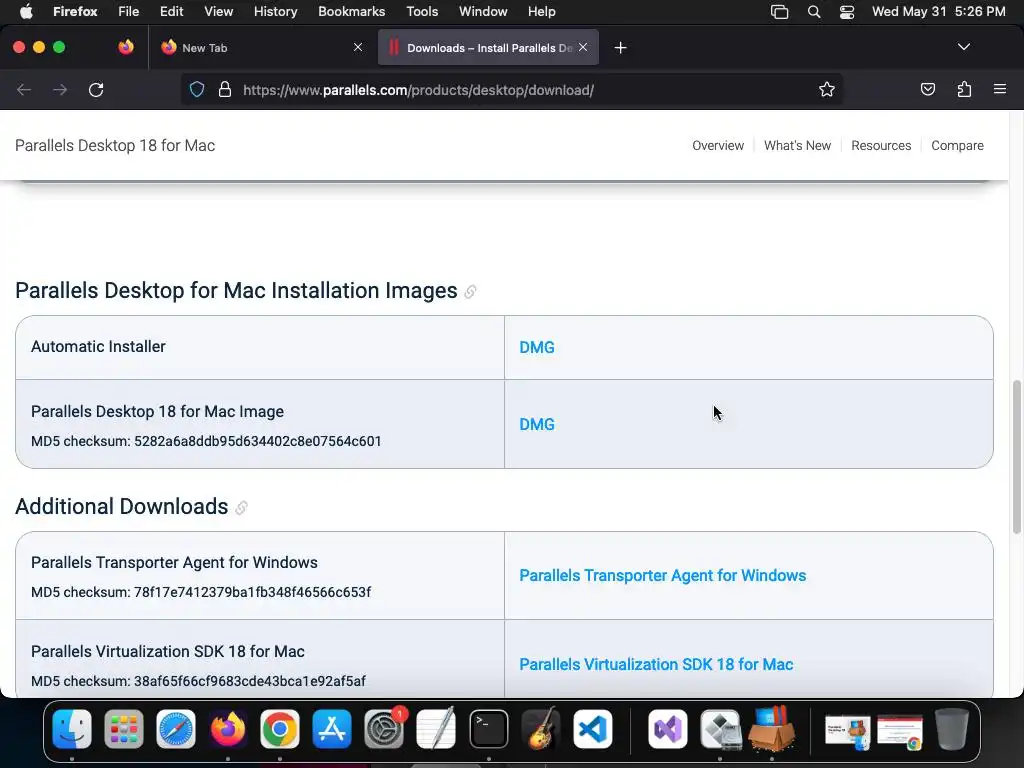Open Finder from the Dock
This screenshot has width=1024, height=768.
[72, 729]
